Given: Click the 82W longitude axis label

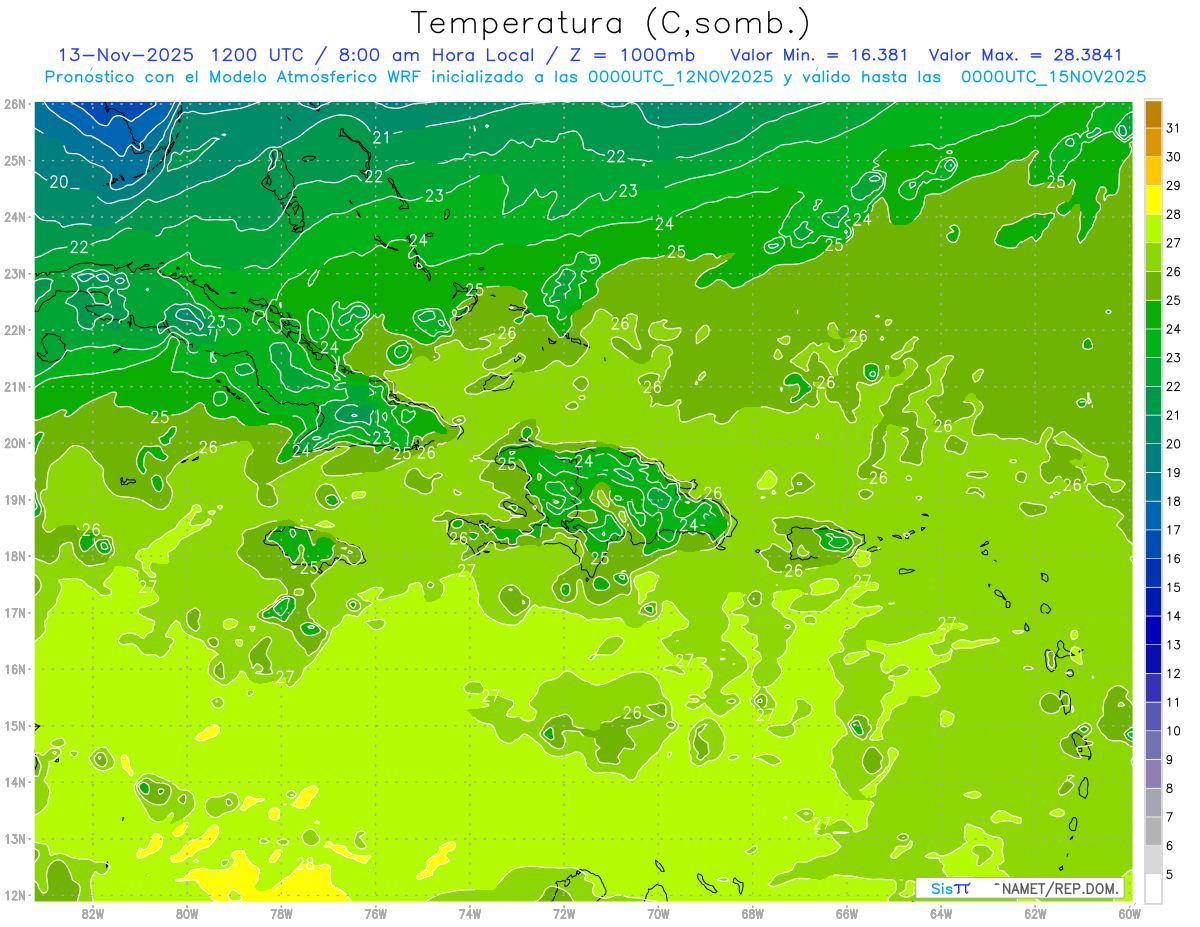Looking at the screenshot, I should [x=93, y=913].
